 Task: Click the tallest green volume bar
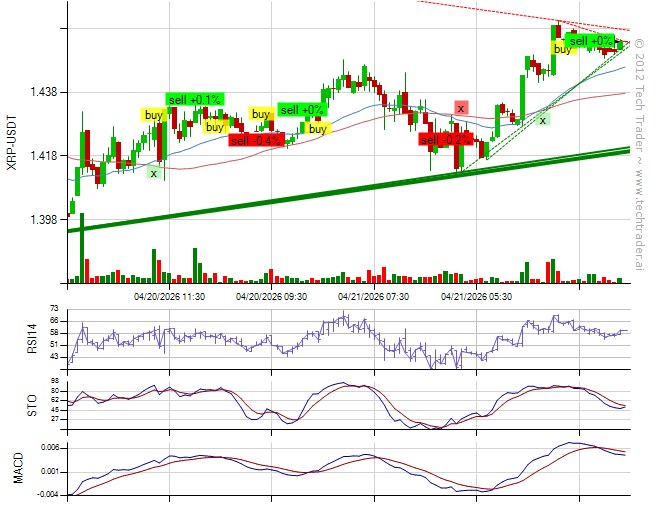coord(82,248)
